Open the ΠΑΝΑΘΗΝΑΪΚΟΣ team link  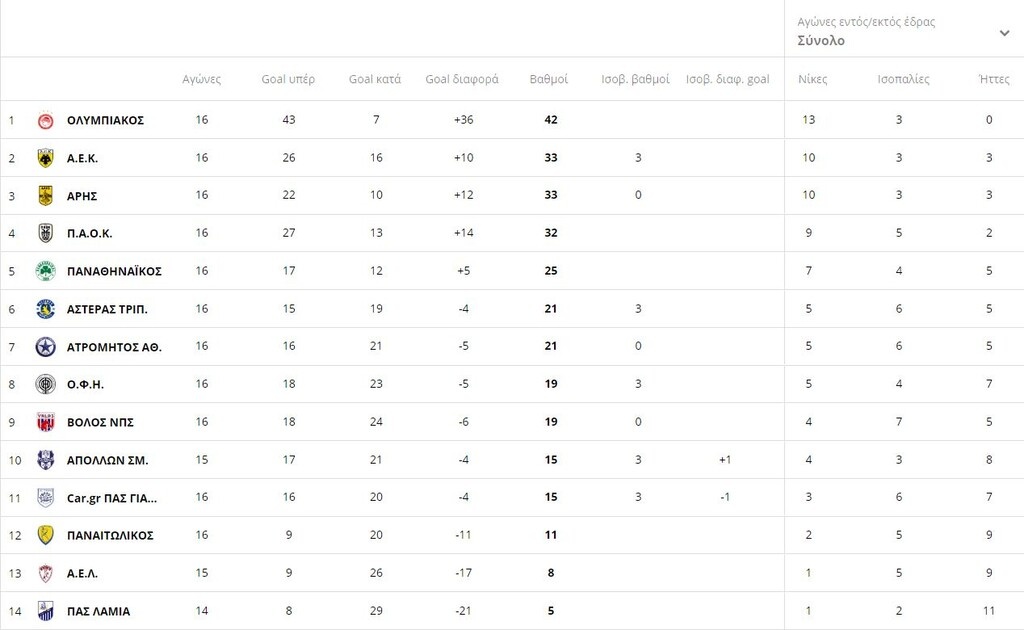tap(114, 271)
